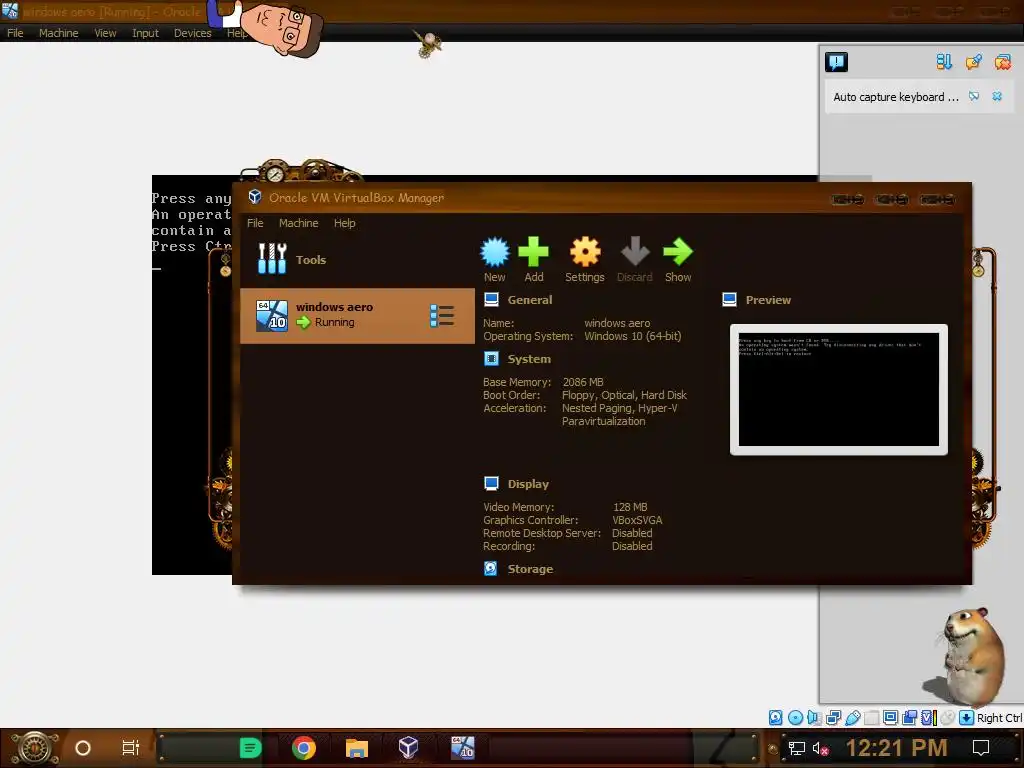1024x768 pixels.
Task: Open File menu of running VM window
Action: tap(15, 33)
